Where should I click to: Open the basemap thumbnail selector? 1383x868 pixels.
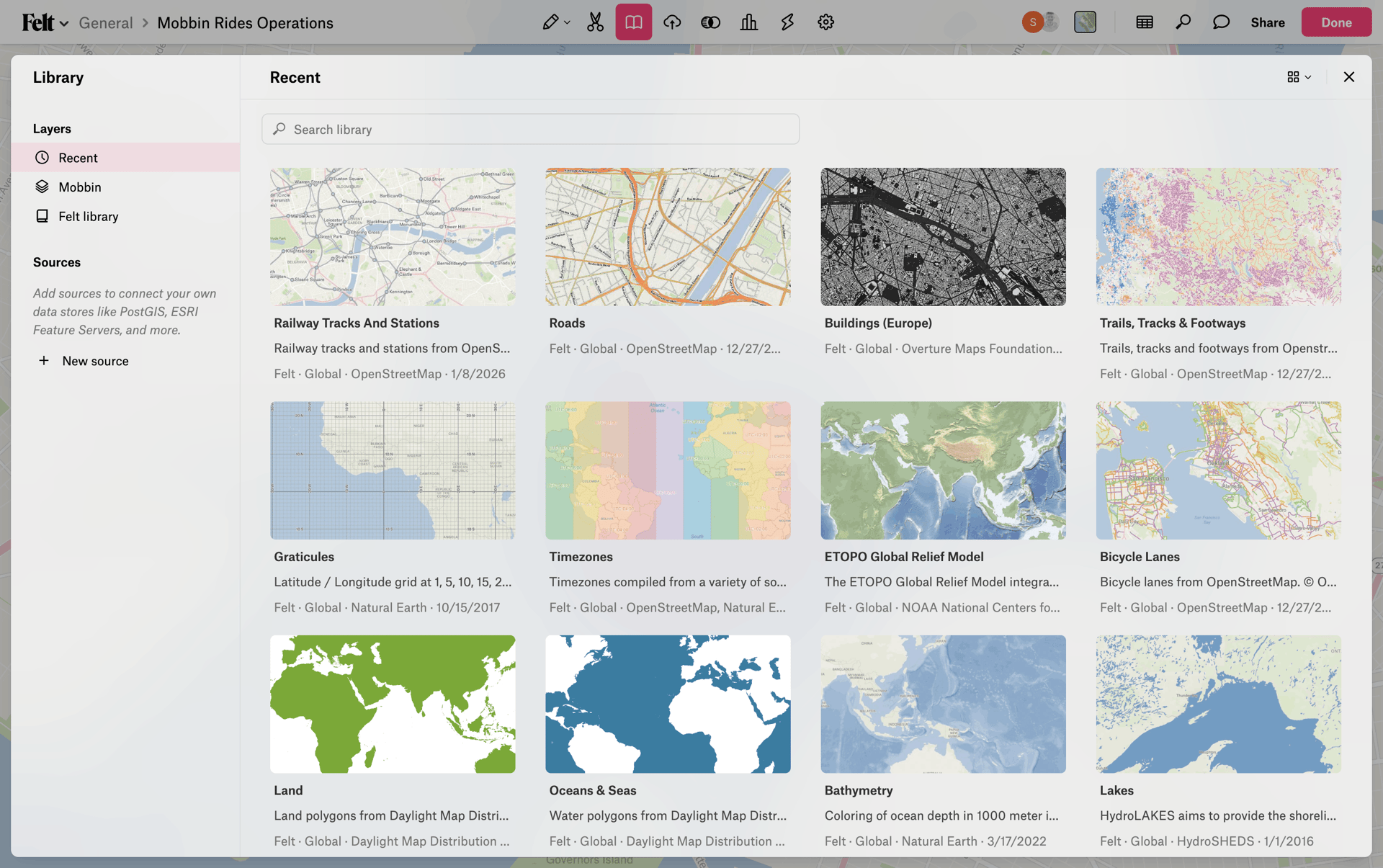pos(1085,22)
